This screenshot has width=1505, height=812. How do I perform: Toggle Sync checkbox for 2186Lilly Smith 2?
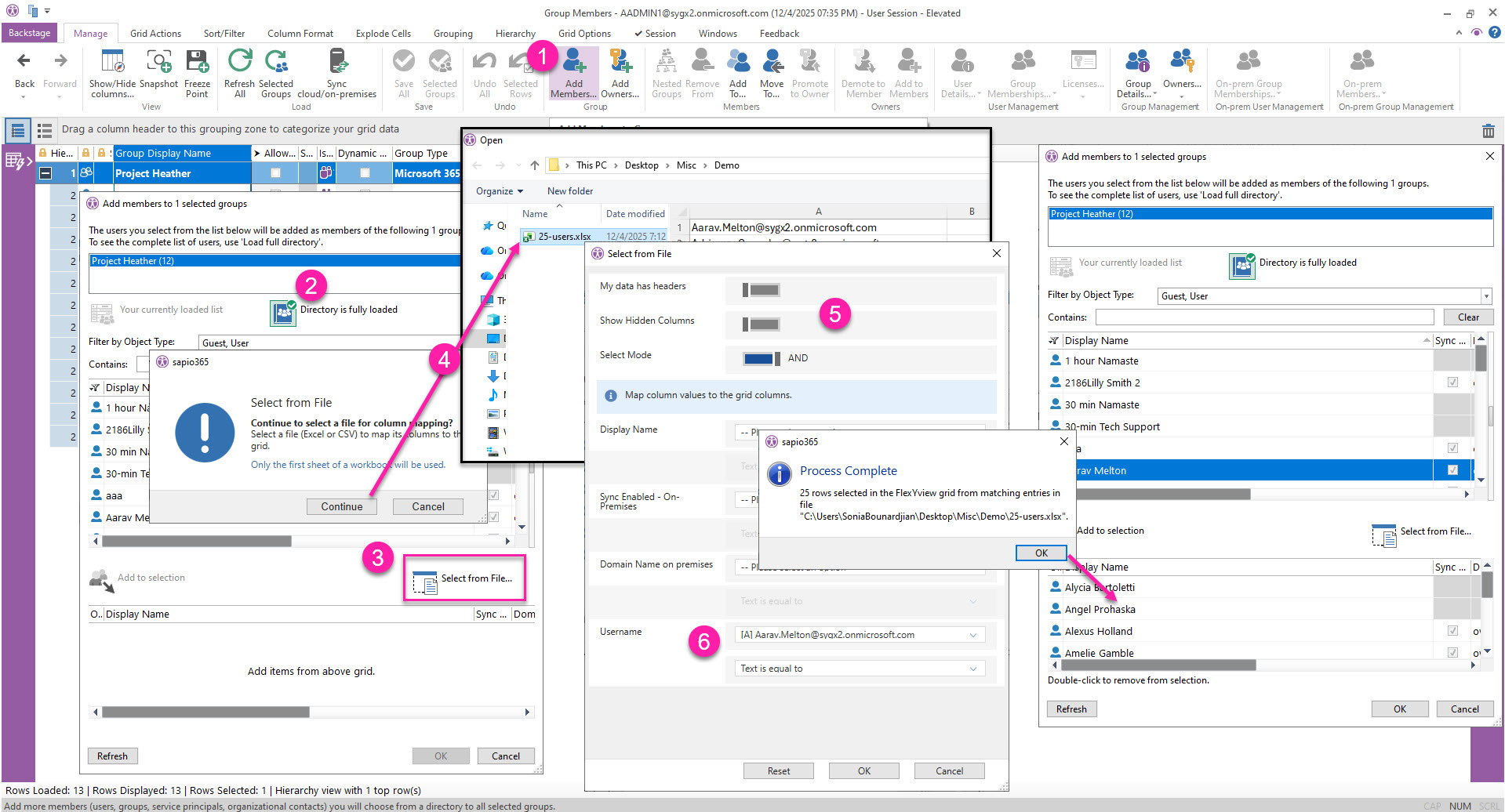click(1452, 382)
